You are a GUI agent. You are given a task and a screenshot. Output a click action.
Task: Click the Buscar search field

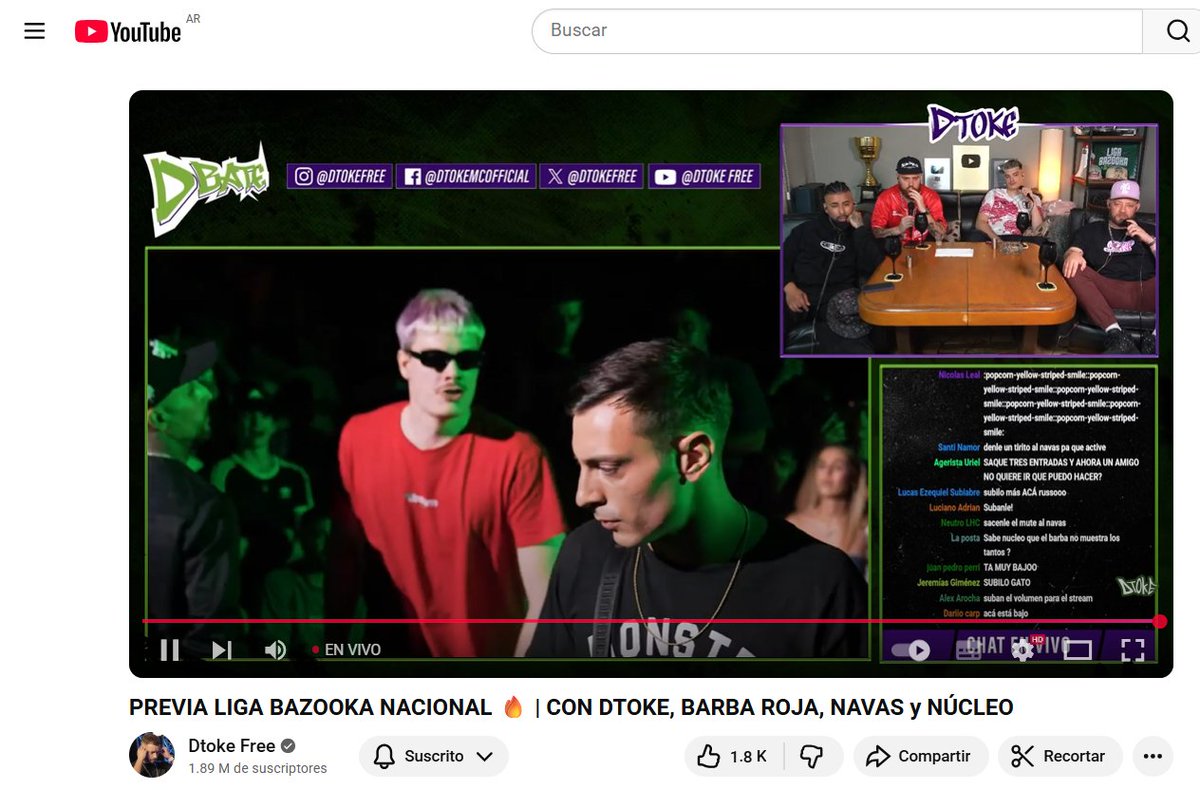837,31
